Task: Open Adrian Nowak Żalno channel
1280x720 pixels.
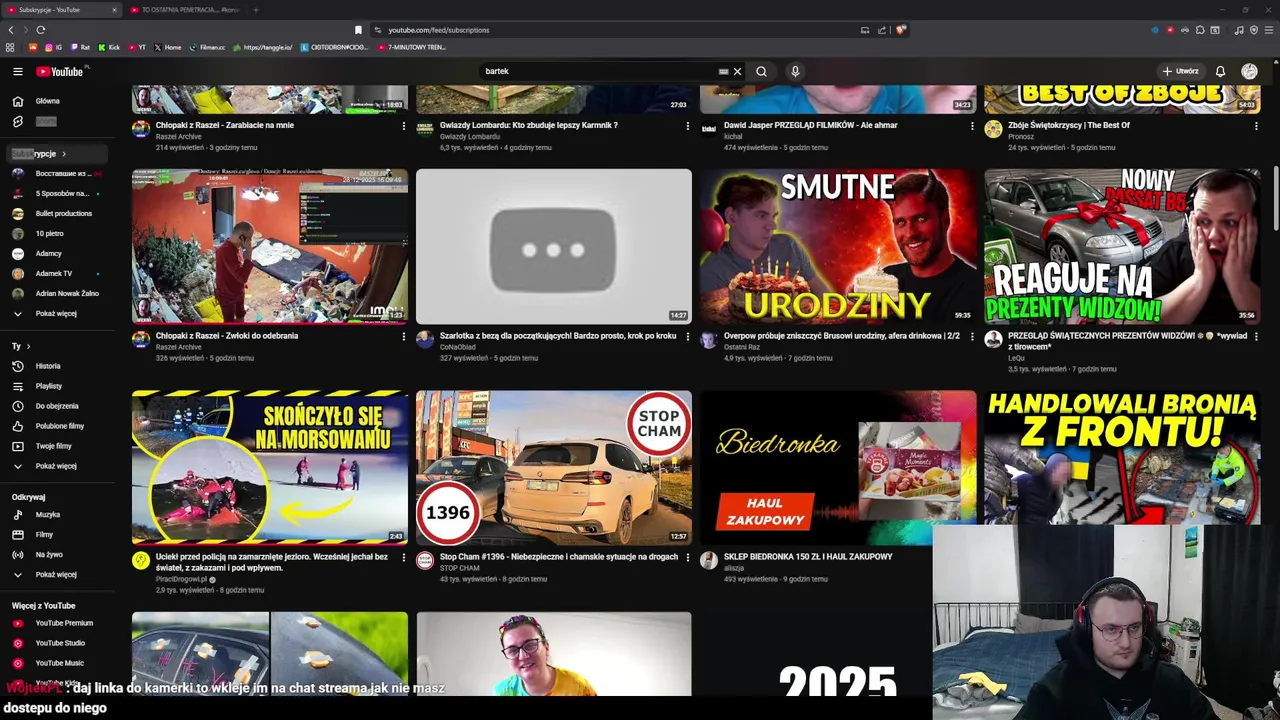Action: (x=58, y=293)
